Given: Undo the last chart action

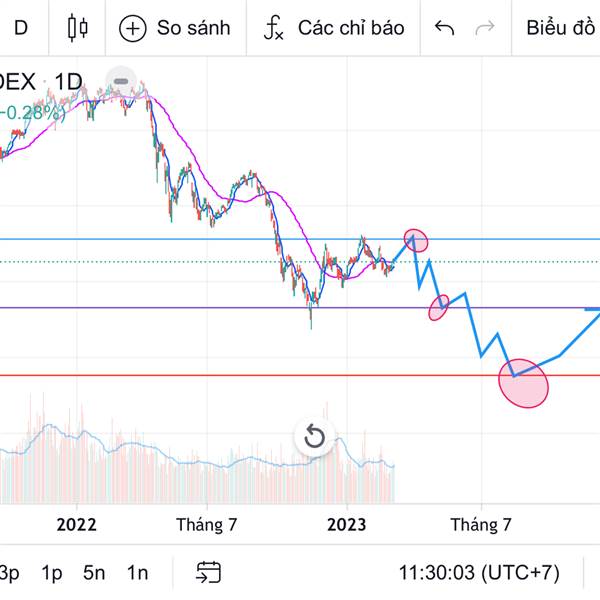Looking at the screenshot, I should pyautogui.click(x=445, y=27).
